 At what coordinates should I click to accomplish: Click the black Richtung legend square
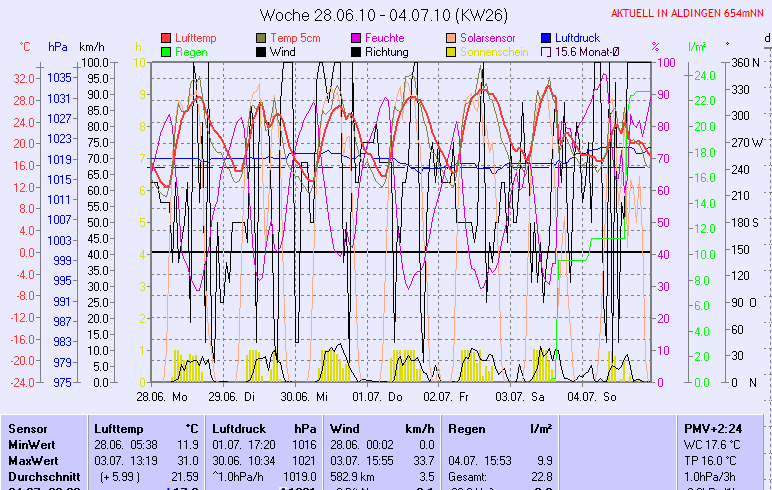point(357,52)
